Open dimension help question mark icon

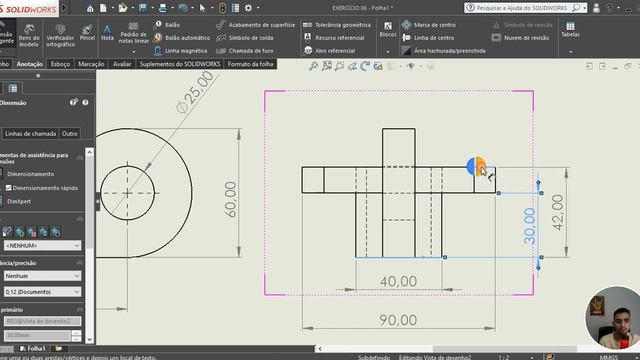coord(85,102)
